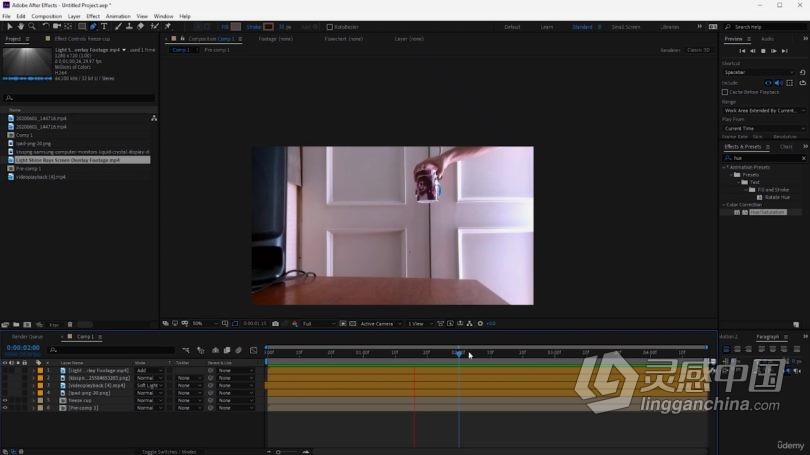Open the 1 View layout dropdown

[x=419, y=324]
